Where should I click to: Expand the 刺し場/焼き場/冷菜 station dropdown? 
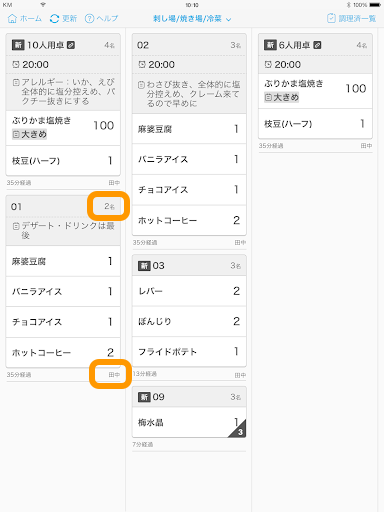192,19
